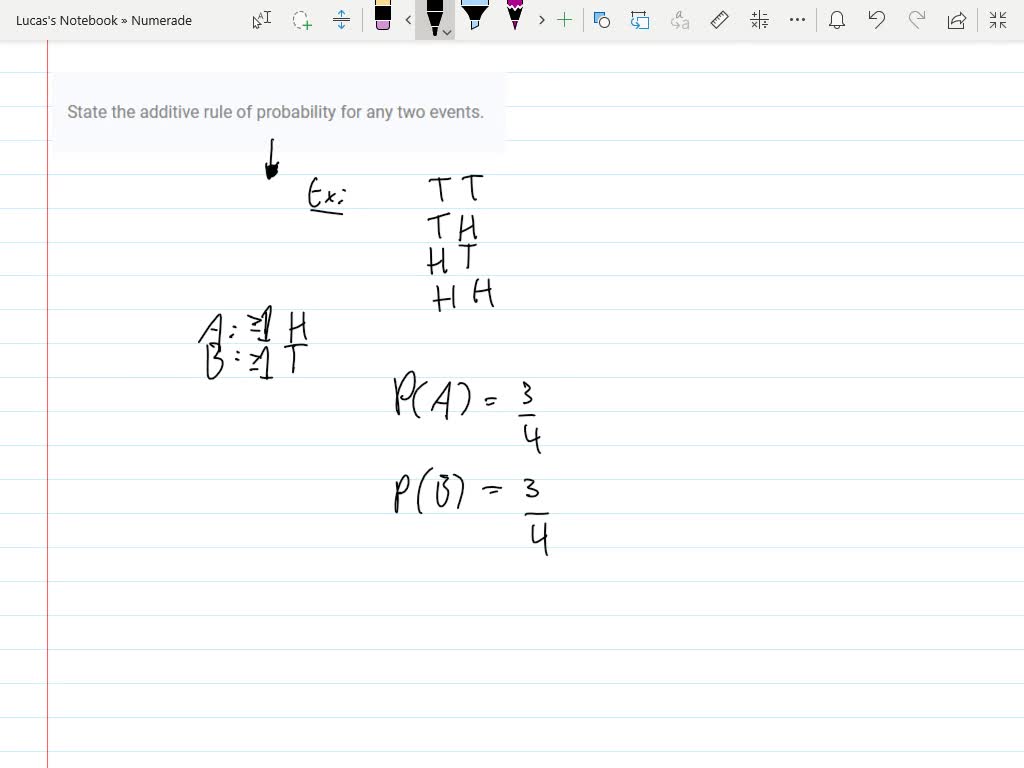Select the text and object picker tool
Viewport: 1024px width, 768px height.
[x=261, y=20]
